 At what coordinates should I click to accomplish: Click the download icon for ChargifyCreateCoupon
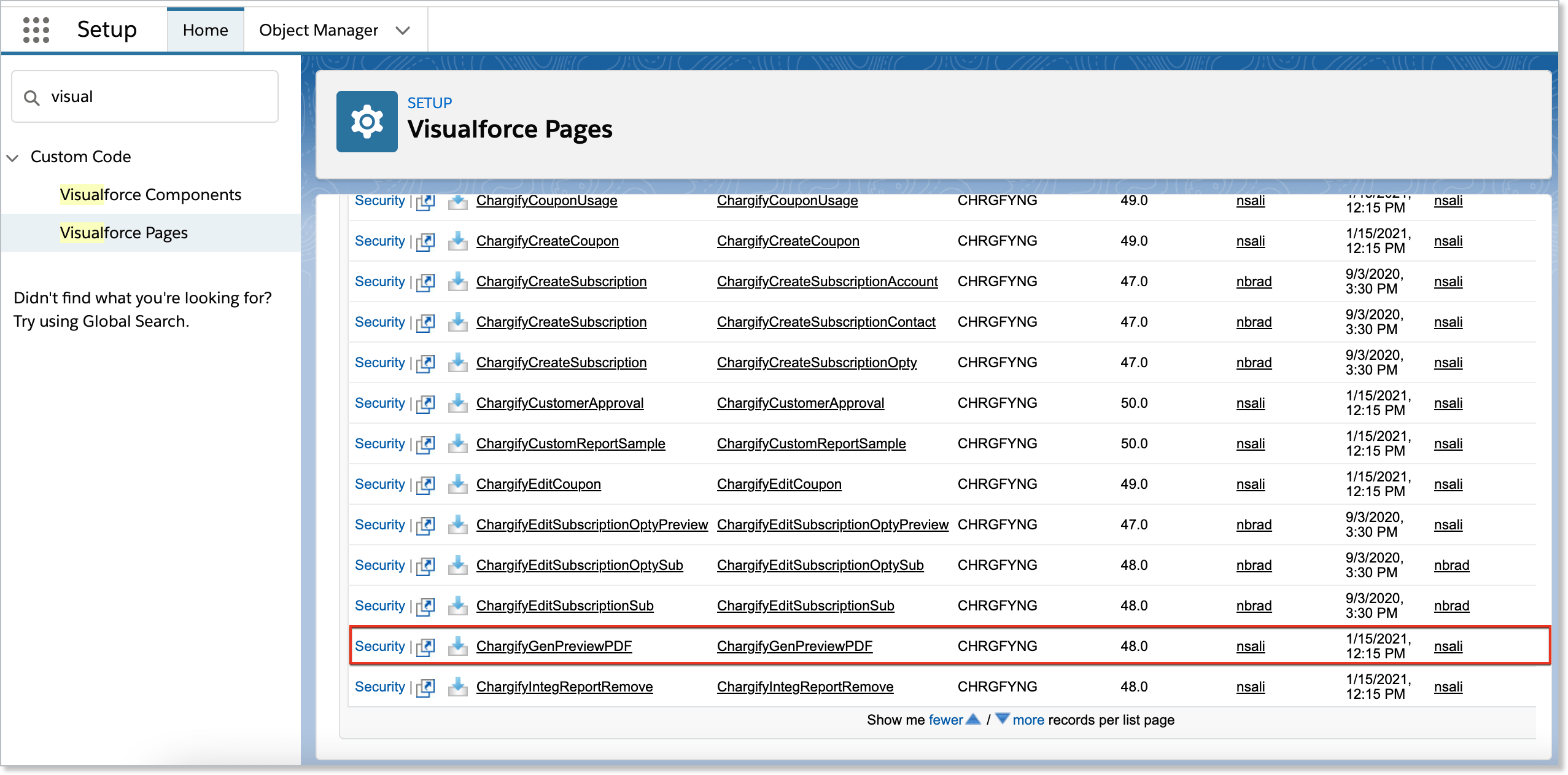pyautogui.click(x=459, y=241)
